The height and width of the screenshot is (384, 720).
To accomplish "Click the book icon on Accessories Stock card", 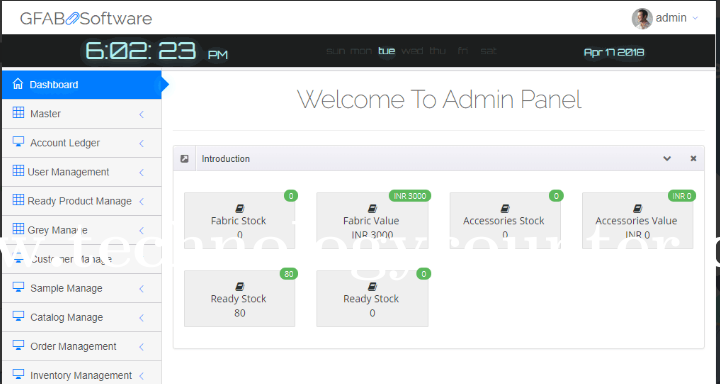I will click(x=505, y=209).
